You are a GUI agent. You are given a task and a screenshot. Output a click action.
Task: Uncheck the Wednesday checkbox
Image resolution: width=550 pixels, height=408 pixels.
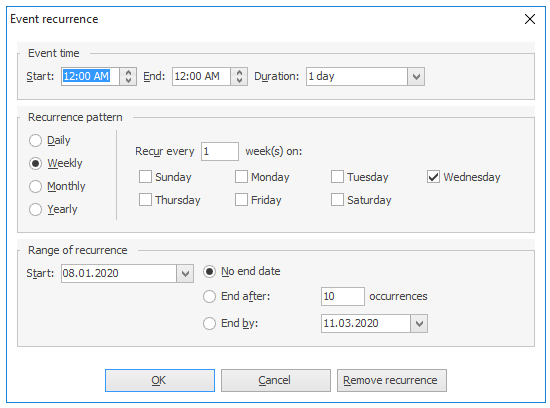coord(433,177)
